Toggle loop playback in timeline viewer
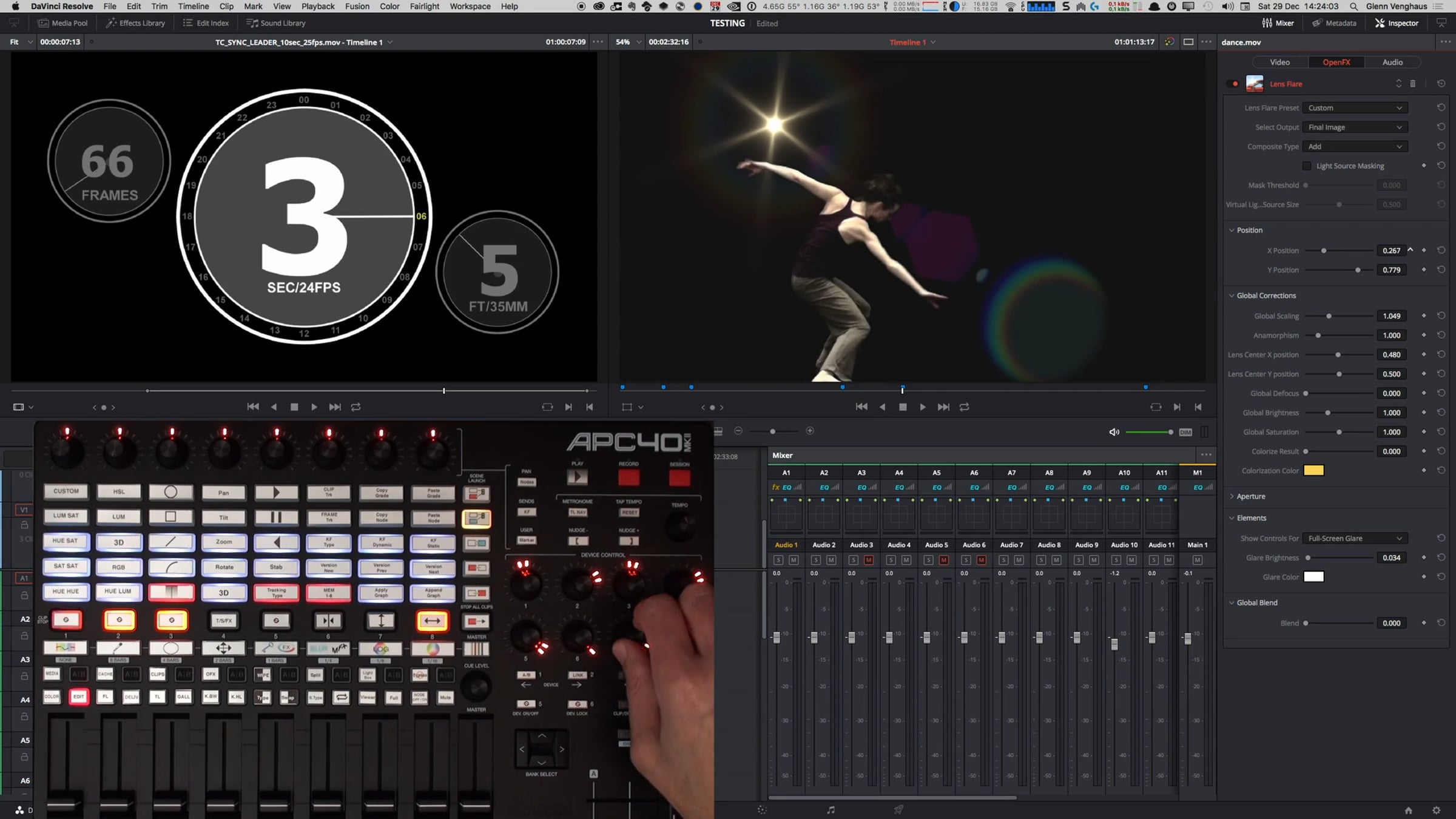This screenshot has width=1456, height=819. (964, 407)
